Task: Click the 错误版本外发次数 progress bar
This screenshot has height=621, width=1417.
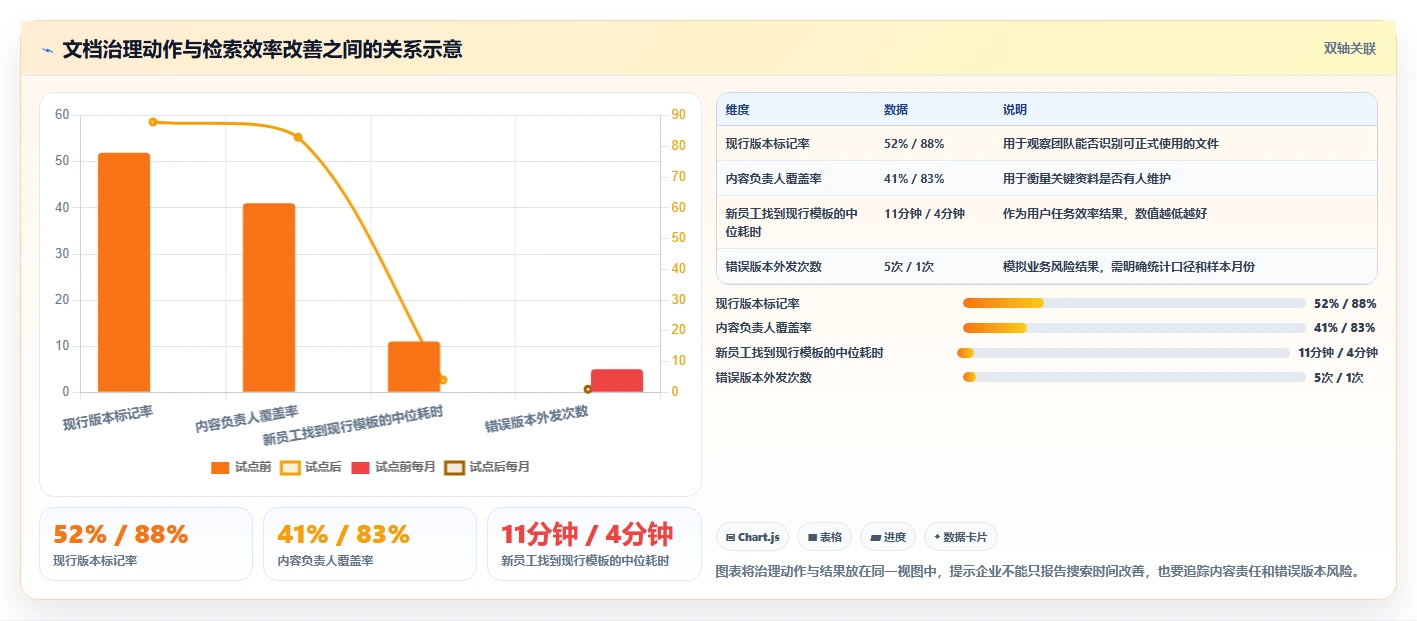Action: click(x=1134, y=377)
